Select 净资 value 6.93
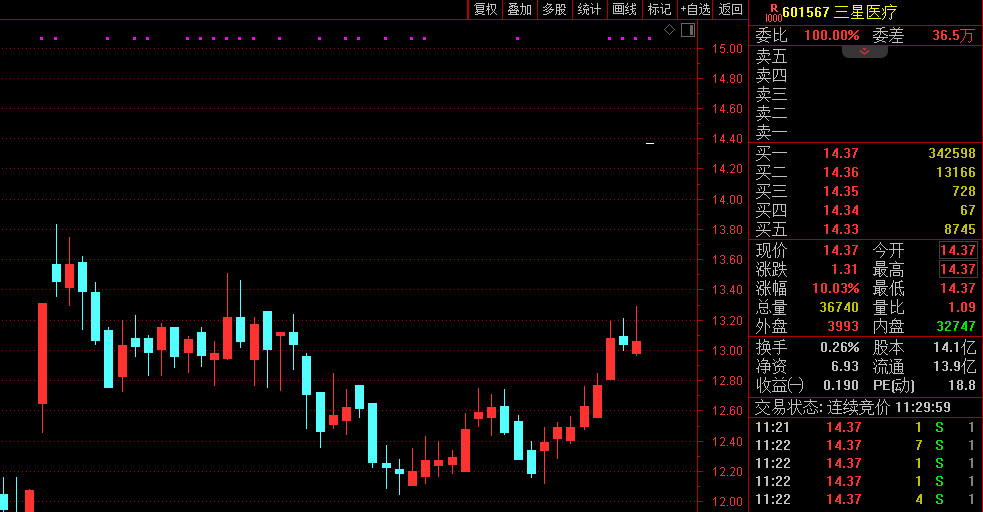The width and height of the screenshot is (983, 512). [844, 366]
